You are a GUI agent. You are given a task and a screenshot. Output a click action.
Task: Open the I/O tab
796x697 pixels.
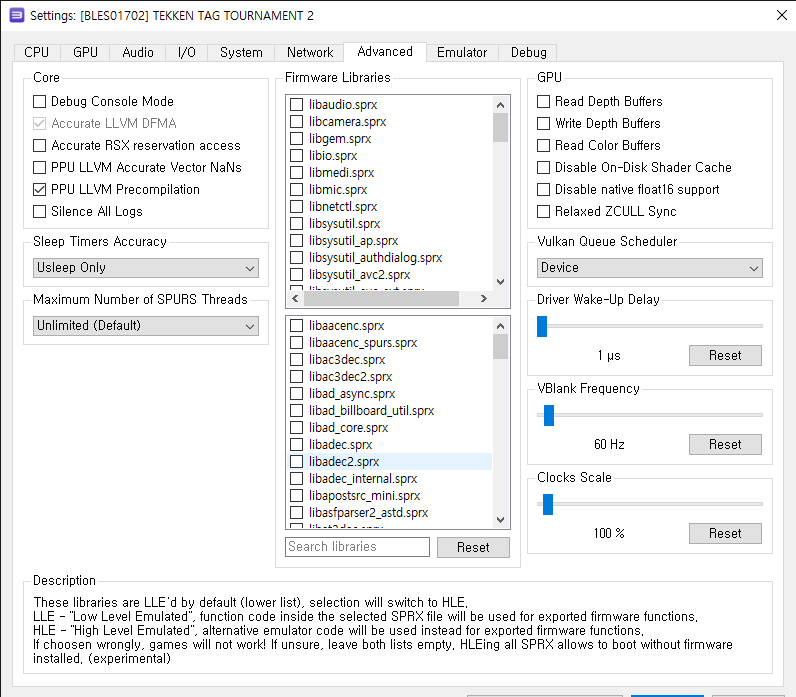[x=186, y=52]
